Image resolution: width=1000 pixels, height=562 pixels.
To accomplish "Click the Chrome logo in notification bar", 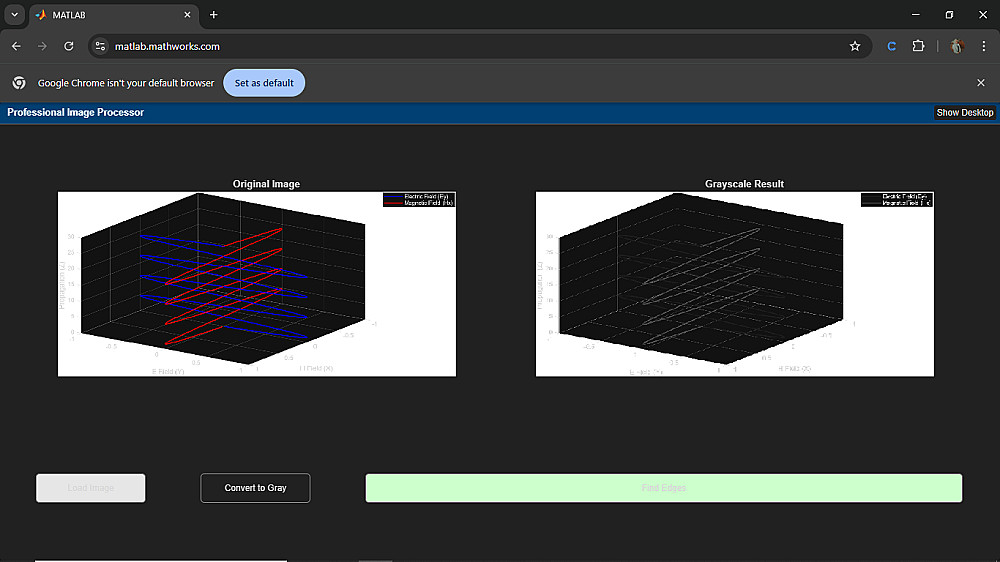I will pyautogui.click(x=19, y=83).
